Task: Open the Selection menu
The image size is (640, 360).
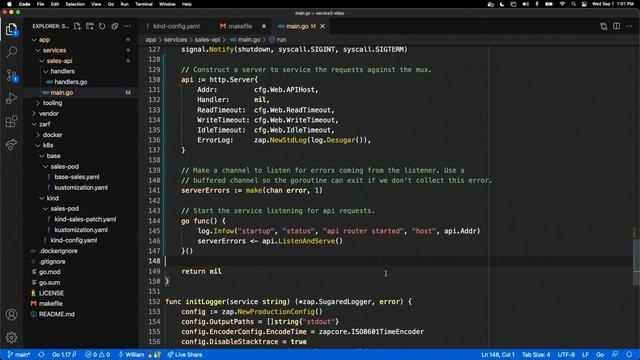Action: [75, 4]
